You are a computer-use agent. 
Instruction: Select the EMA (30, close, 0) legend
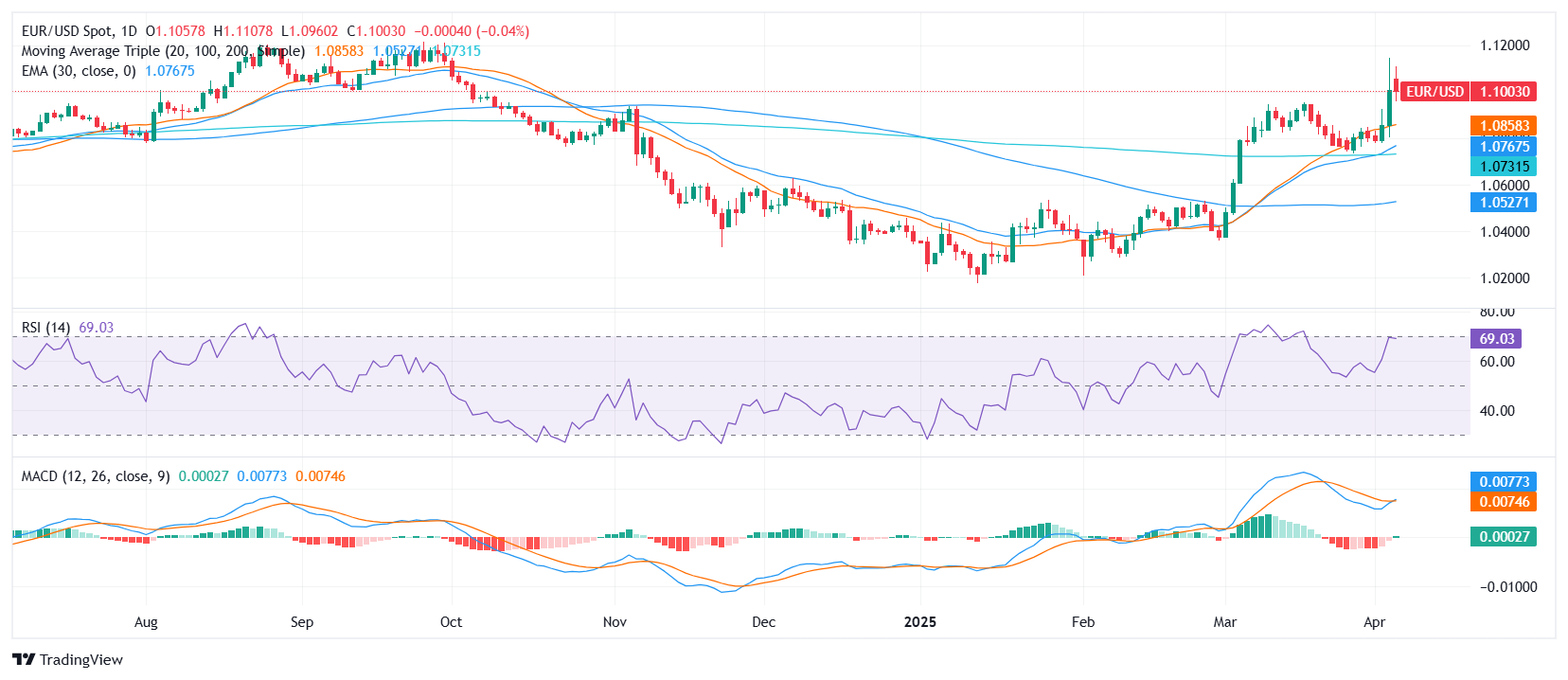(79, 71)
